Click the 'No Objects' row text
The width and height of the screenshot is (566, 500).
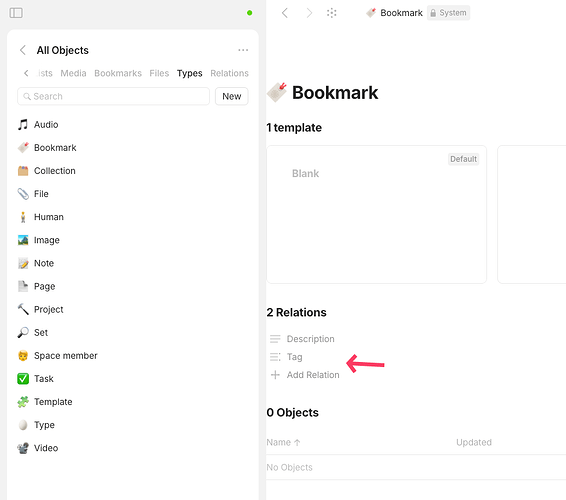[289, 468]
